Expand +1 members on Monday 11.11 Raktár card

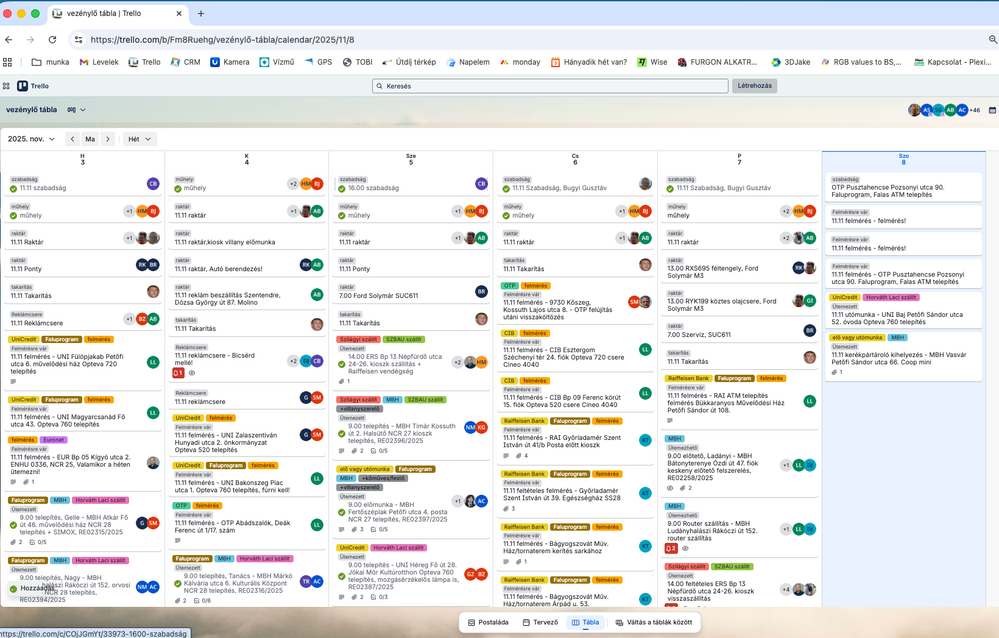point(129,238)
